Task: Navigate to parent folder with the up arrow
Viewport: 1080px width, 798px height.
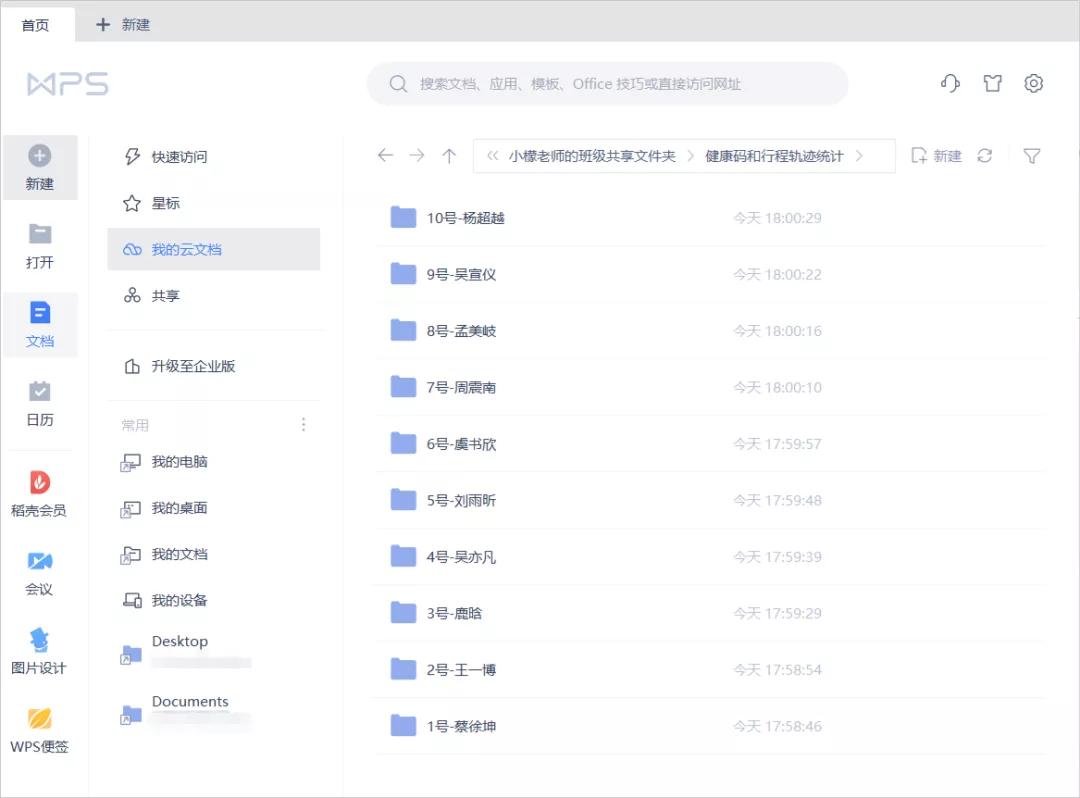Action: (x=448, y=156)
